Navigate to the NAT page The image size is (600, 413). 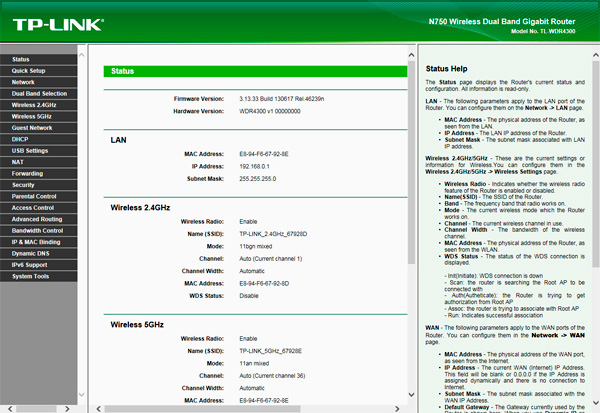coord(18,162)
